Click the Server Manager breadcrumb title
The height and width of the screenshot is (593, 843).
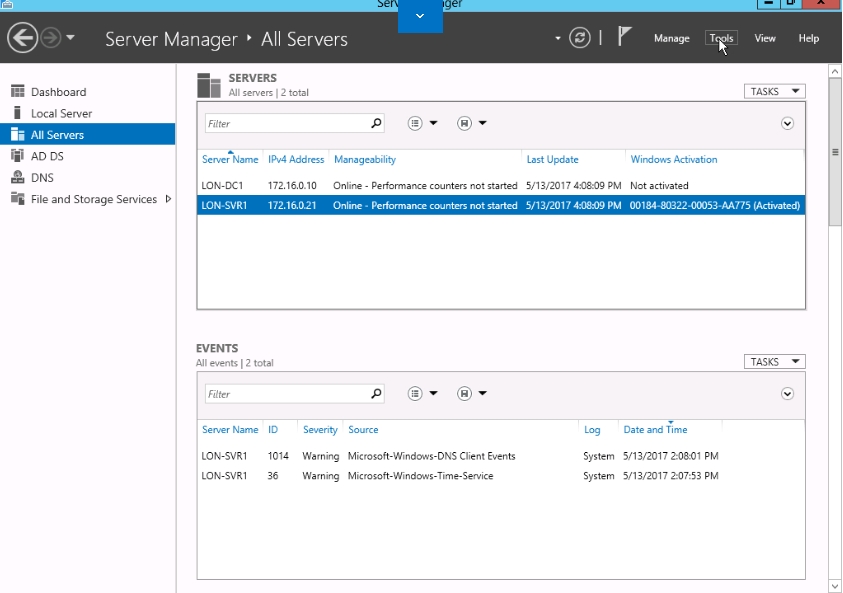(x=171, y=39)
